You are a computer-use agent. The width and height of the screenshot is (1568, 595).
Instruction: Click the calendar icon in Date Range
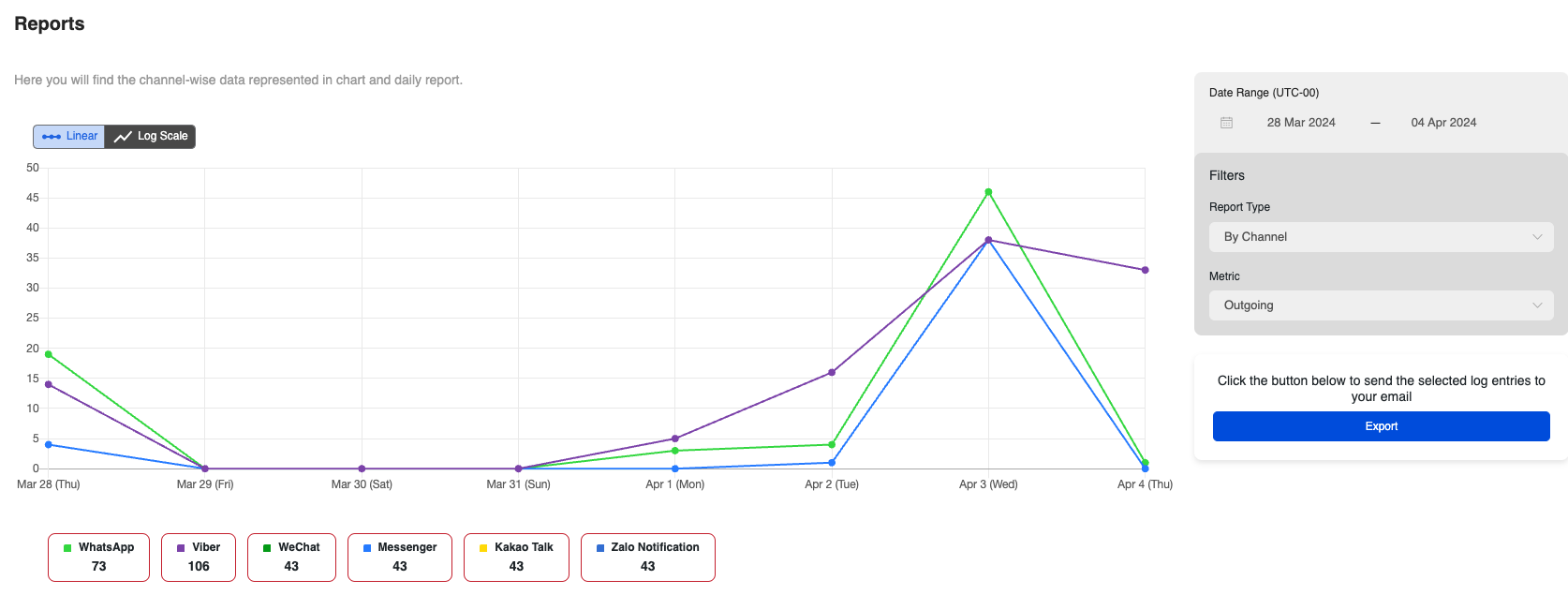1226,123
